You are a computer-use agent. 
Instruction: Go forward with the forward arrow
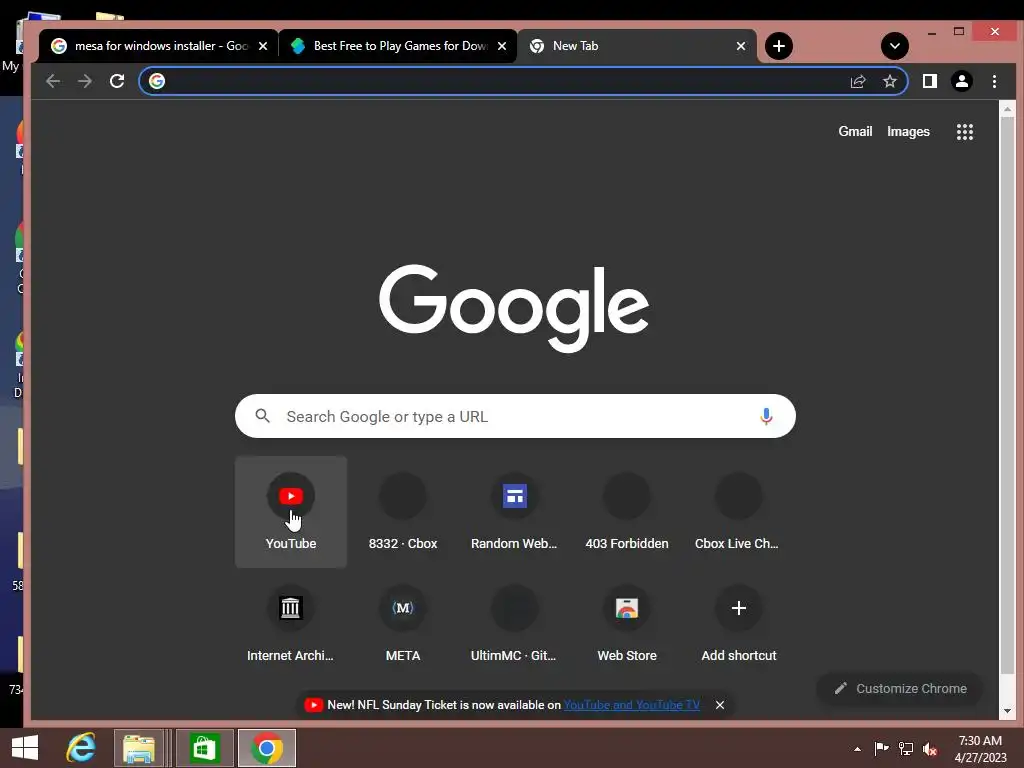pos(85,81)
